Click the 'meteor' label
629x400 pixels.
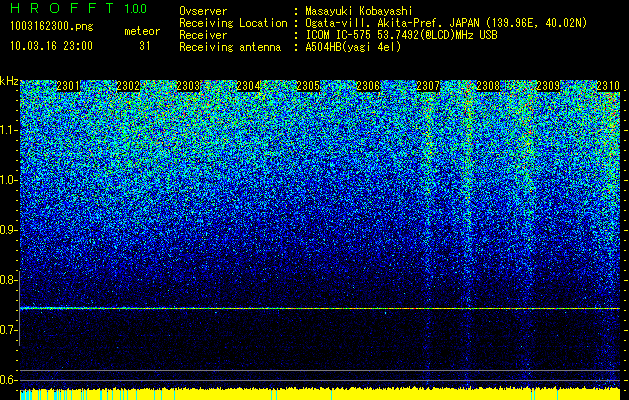click(142, 31)
